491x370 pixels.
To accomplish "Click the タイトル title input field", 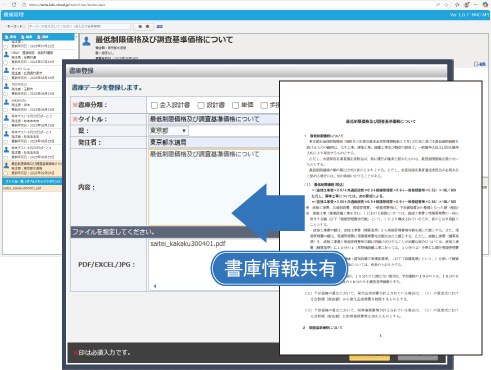I will pos(214,119).
